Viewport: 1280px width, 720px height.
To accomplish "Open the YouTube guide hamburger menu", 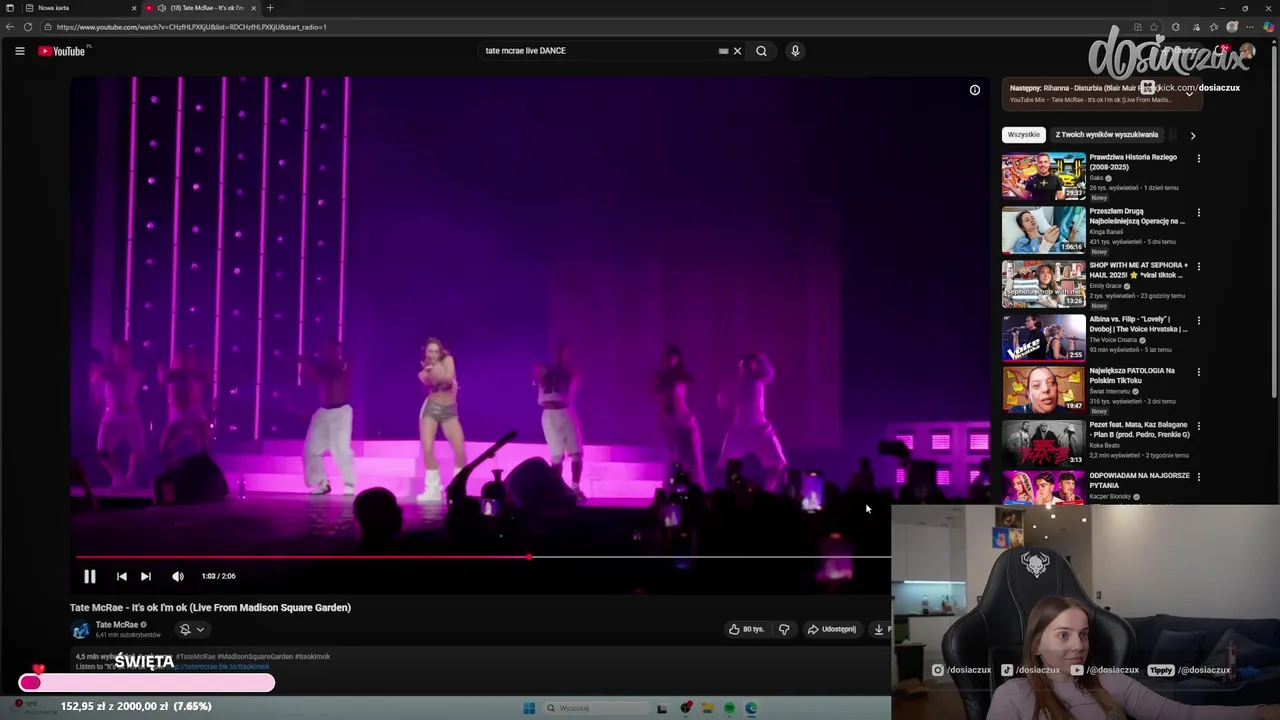I will click(19, 51).
